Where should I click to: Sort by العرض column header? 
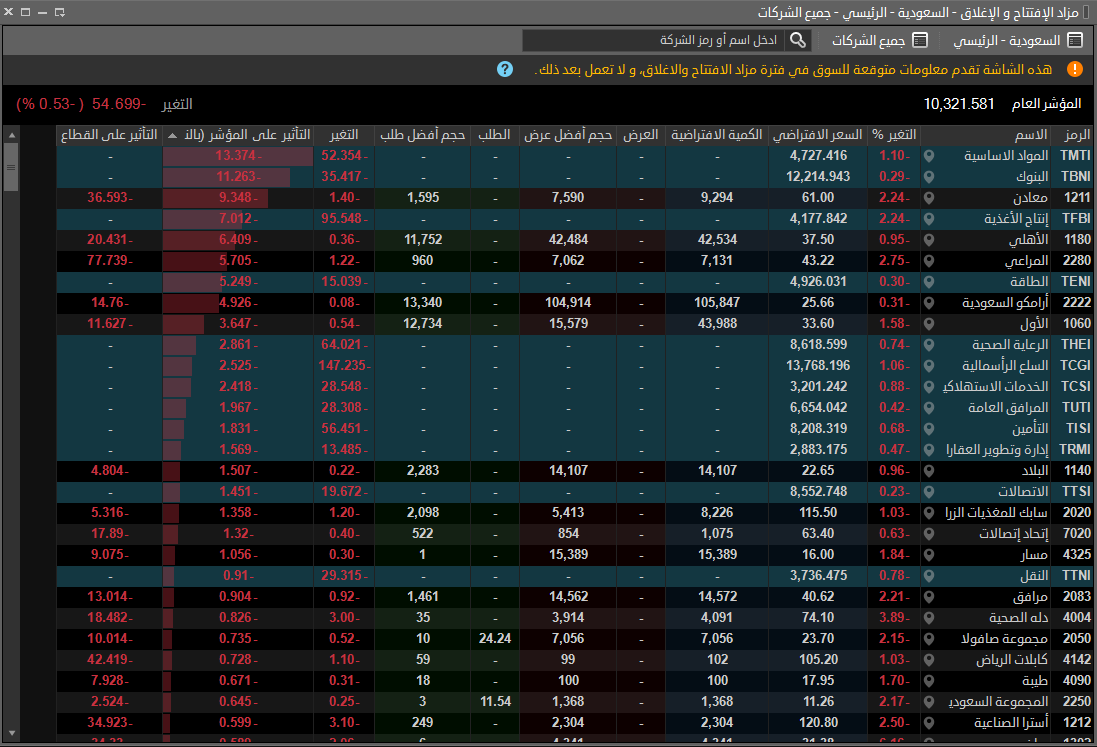pyautogui.click(x=641, y=135)
